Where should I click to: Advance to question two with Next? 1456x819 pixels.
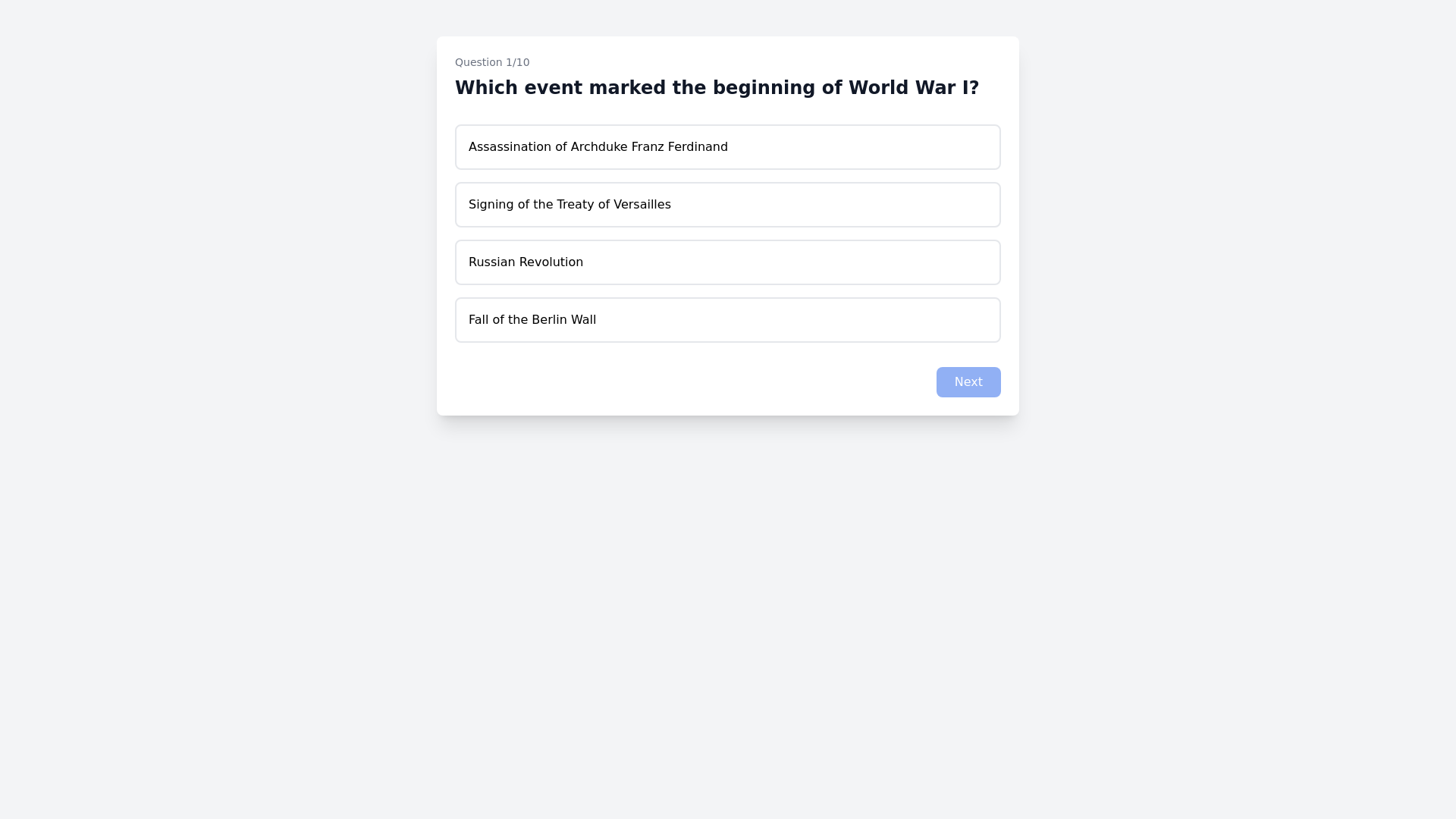click(x=968, y=382)
